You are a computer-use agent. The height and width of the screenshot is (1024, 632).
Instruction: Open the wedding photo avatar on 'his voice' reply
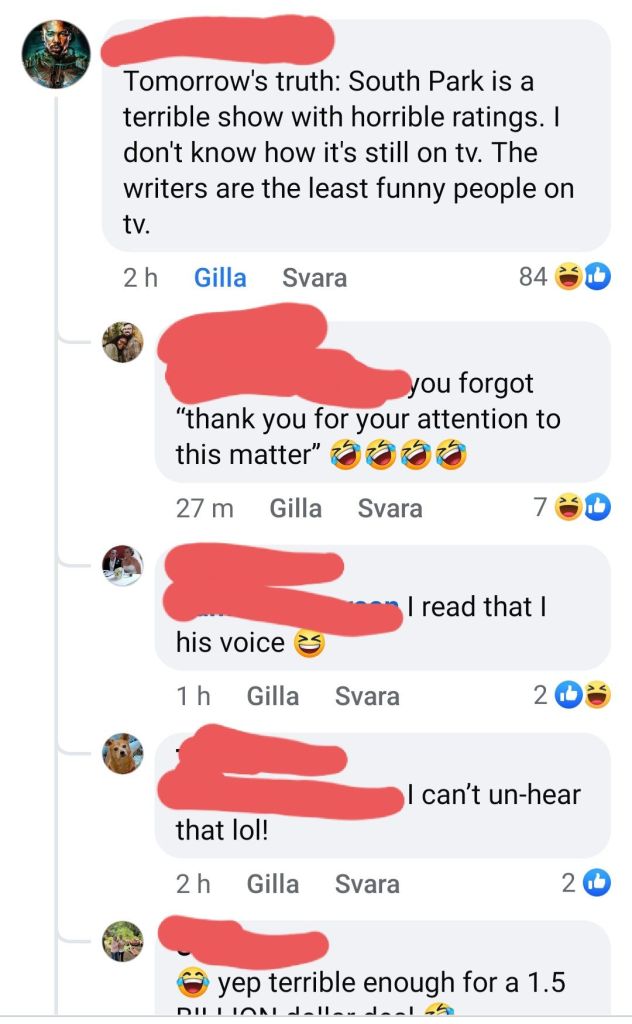(123, 566)
